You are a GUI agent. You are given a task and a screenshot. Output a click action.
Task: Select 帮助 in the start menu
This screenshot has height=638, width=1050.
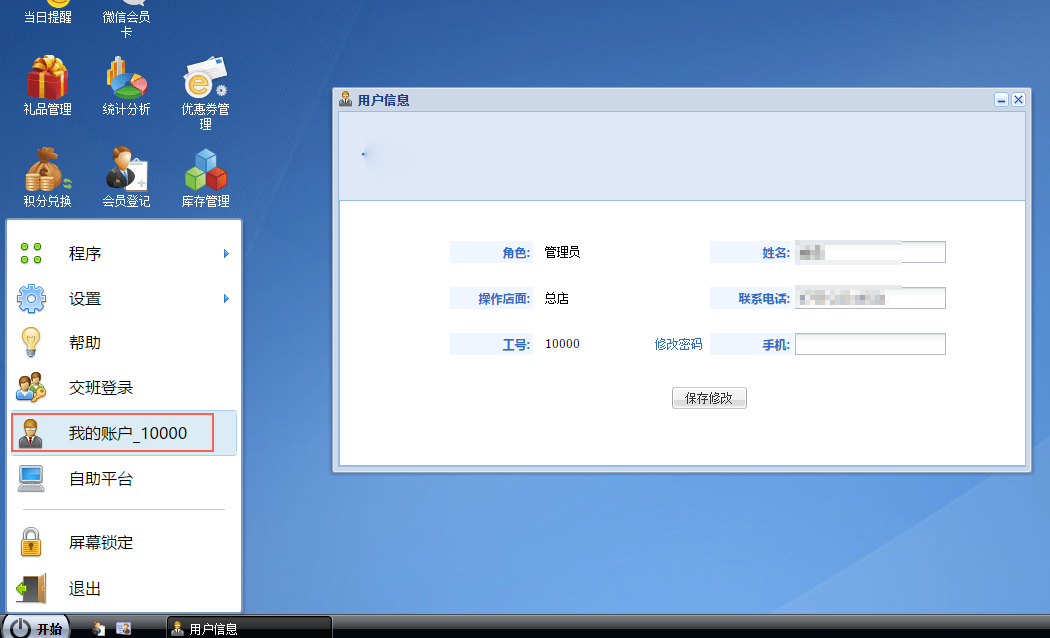tap(85, 343)
